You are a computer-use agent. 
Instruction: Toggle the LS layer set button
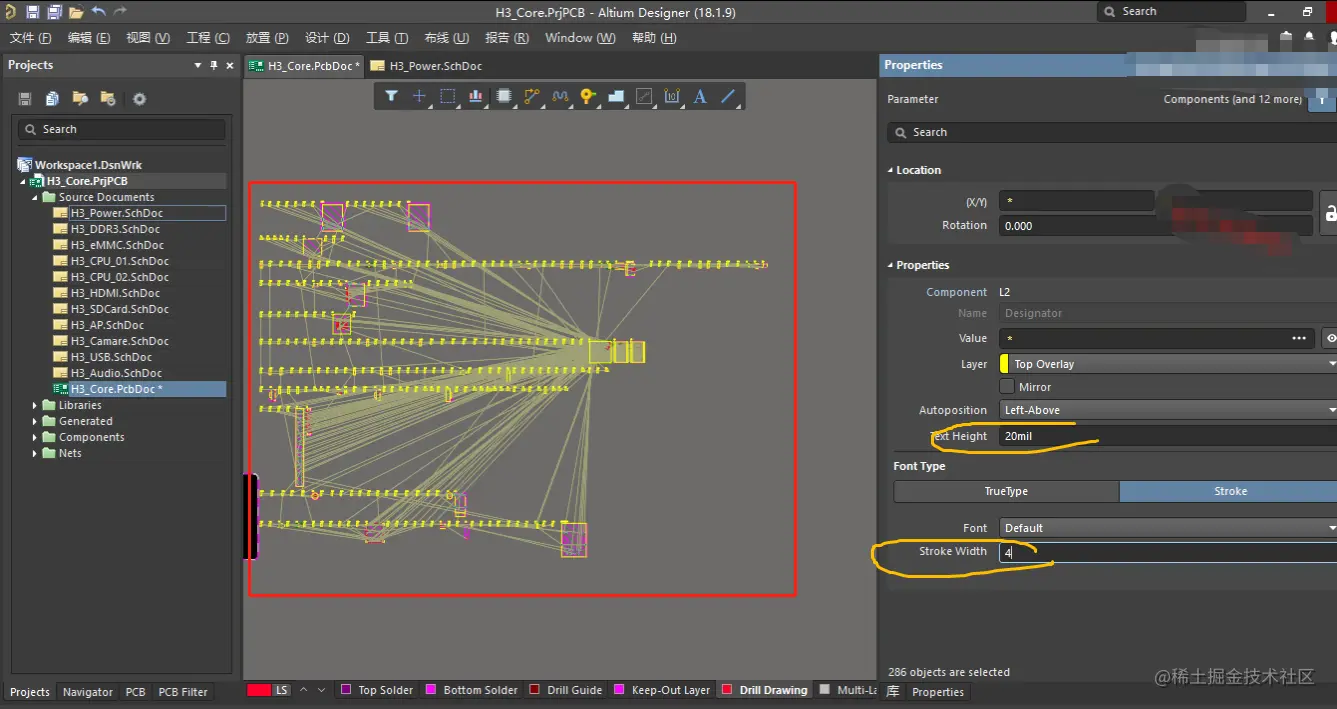point(282,690)
